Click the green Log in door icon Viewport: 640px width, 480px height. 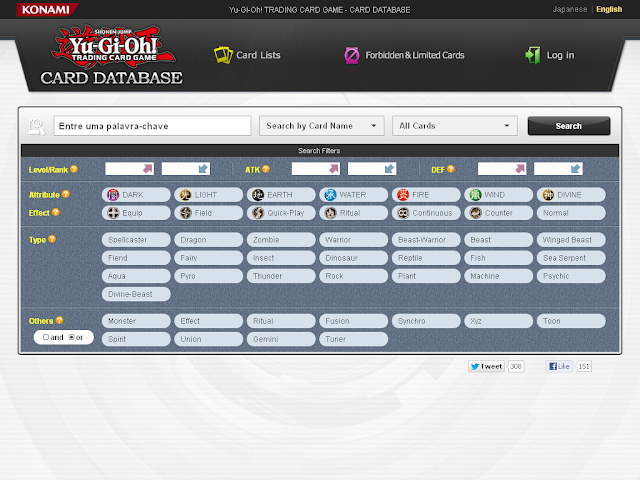[533, 55]
